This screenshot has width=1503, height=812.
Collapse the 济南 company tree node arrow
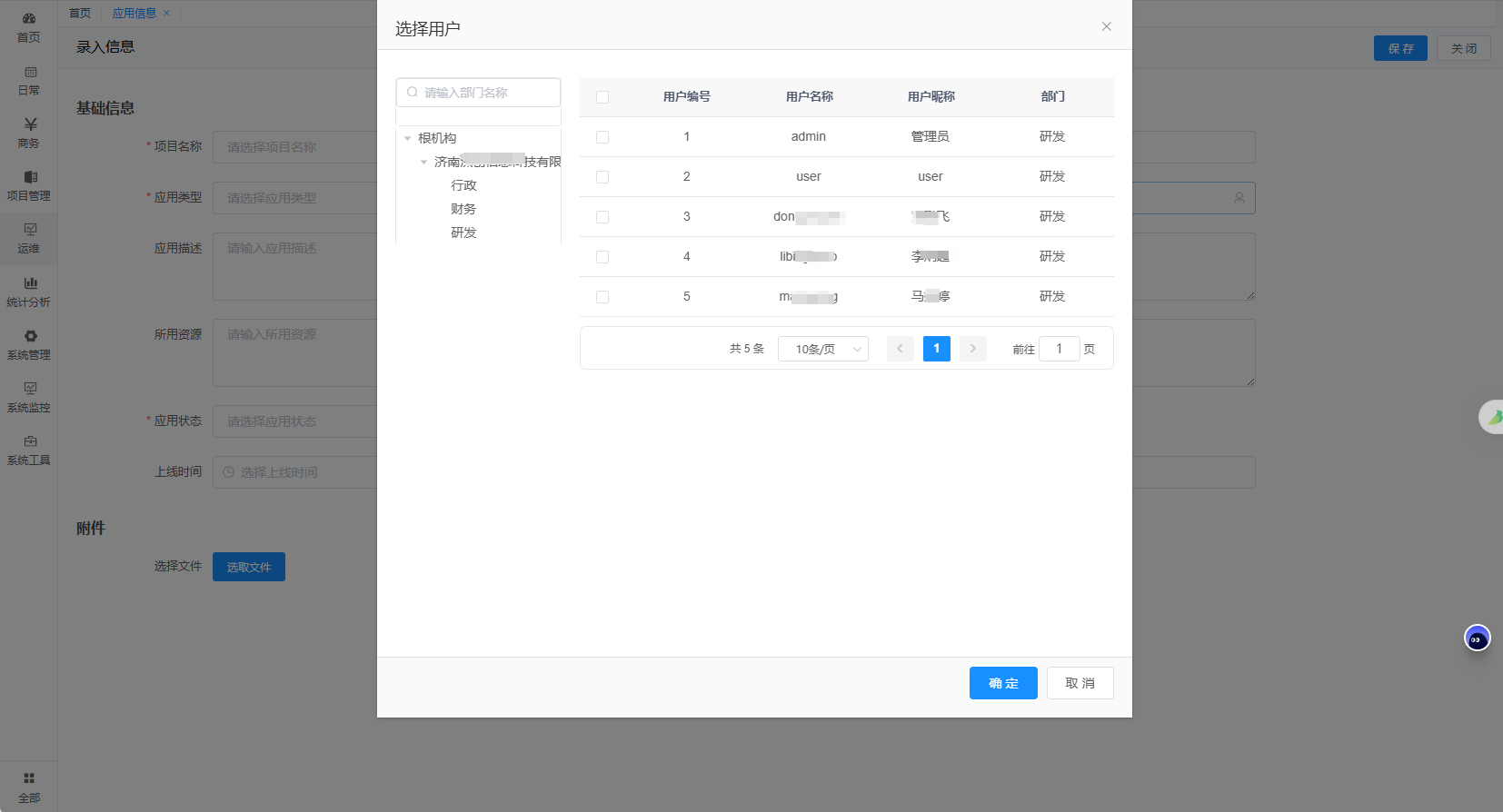423,162
